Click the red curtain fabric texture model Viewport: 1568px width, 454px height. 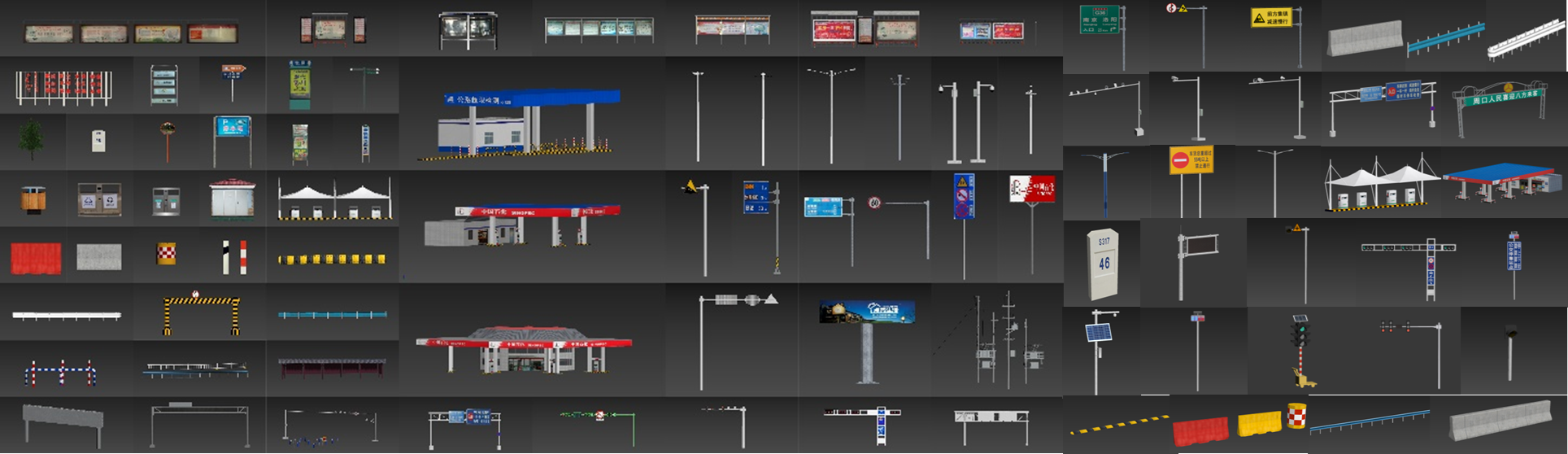(35, 258)
